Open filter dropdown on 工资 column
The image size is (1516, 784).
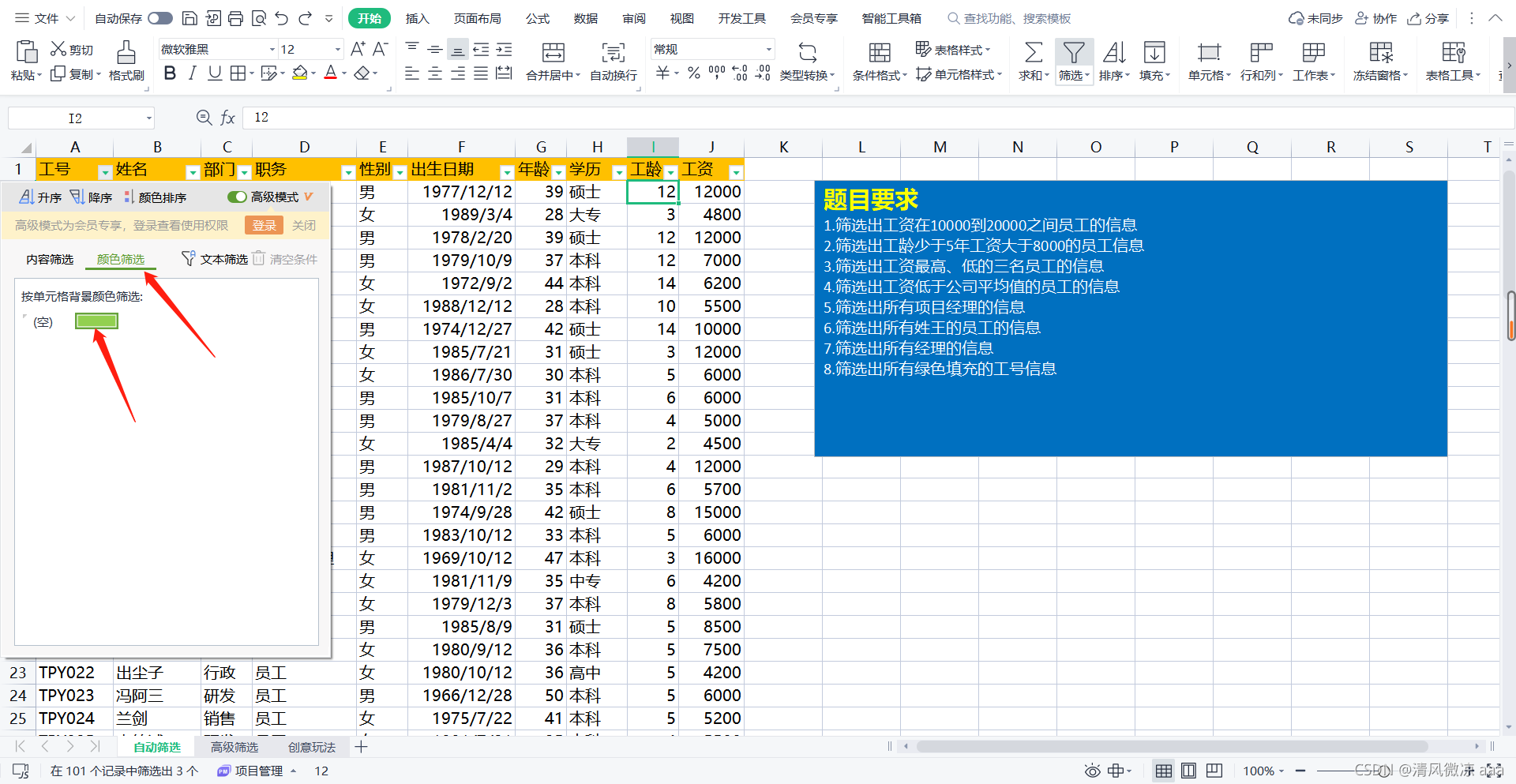(736, 171)
